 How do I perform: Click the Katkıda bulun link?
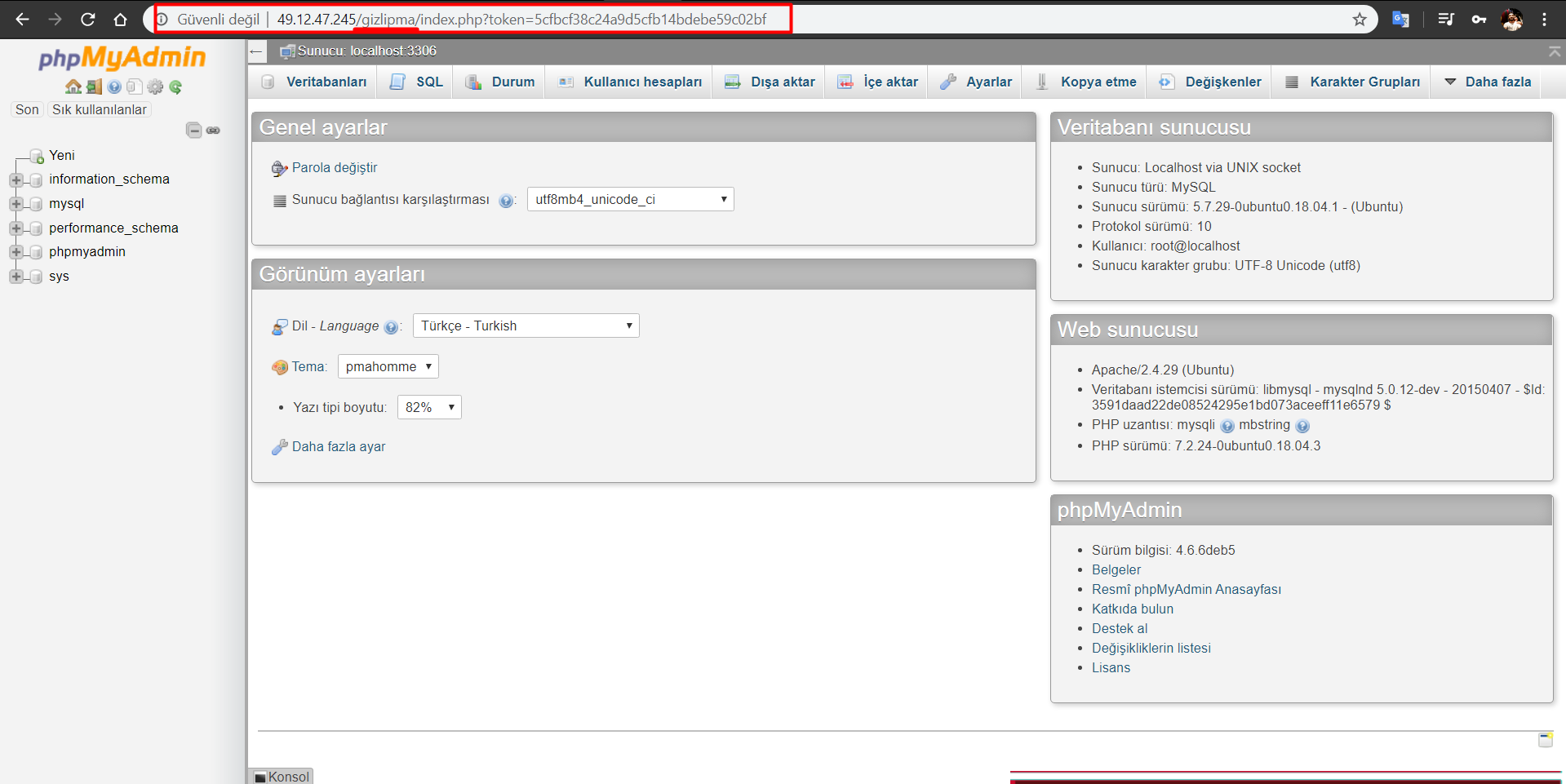tap(1133, 609)
